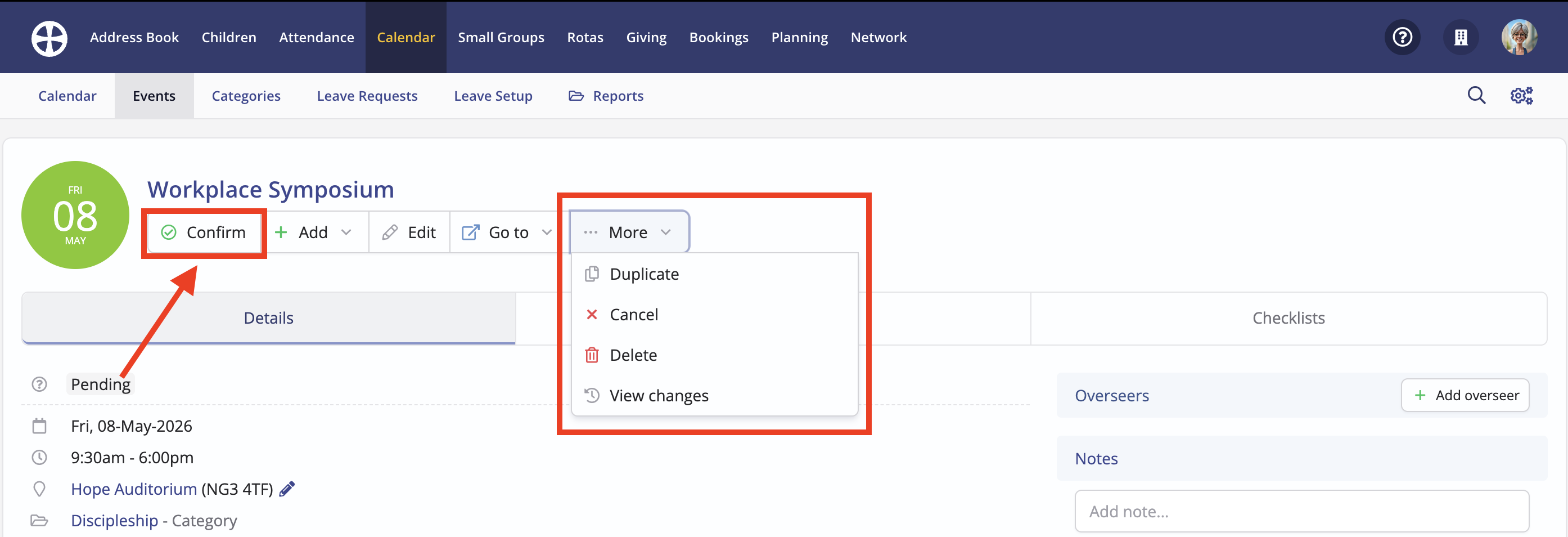
Task: Click the folder icon beside Discipleship
Action: coord(39,521)
